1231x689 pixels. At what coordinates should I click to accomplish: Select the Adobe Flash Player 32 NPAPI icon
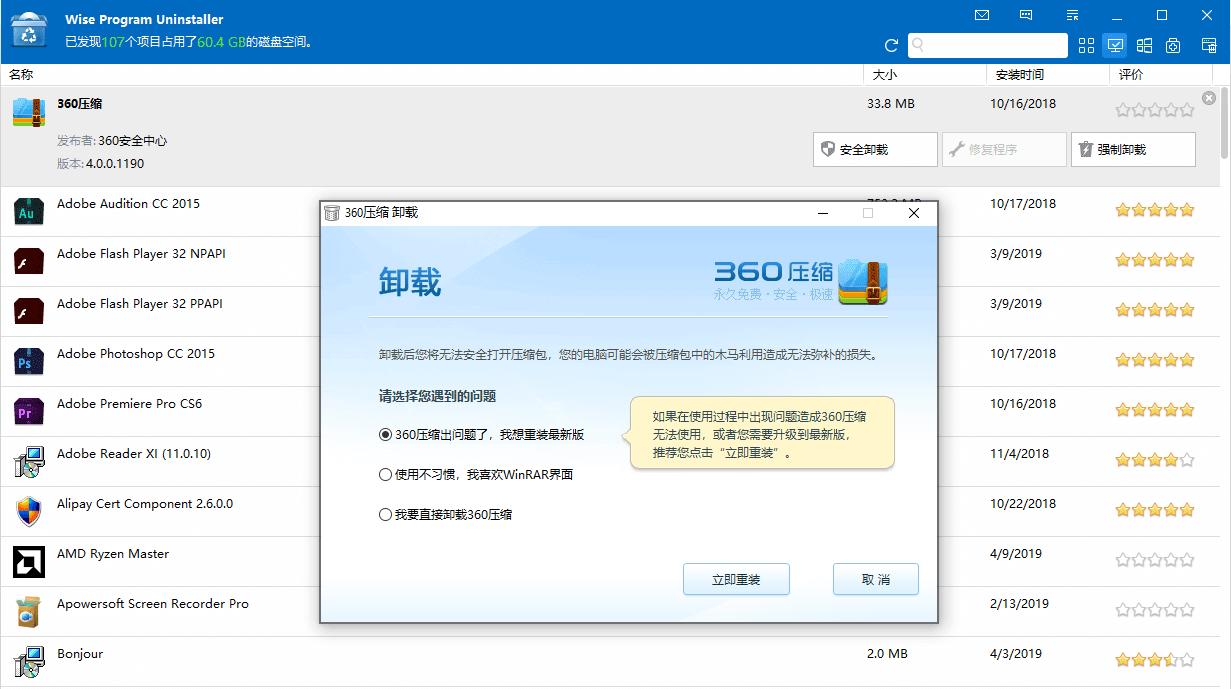pos(29,262)
